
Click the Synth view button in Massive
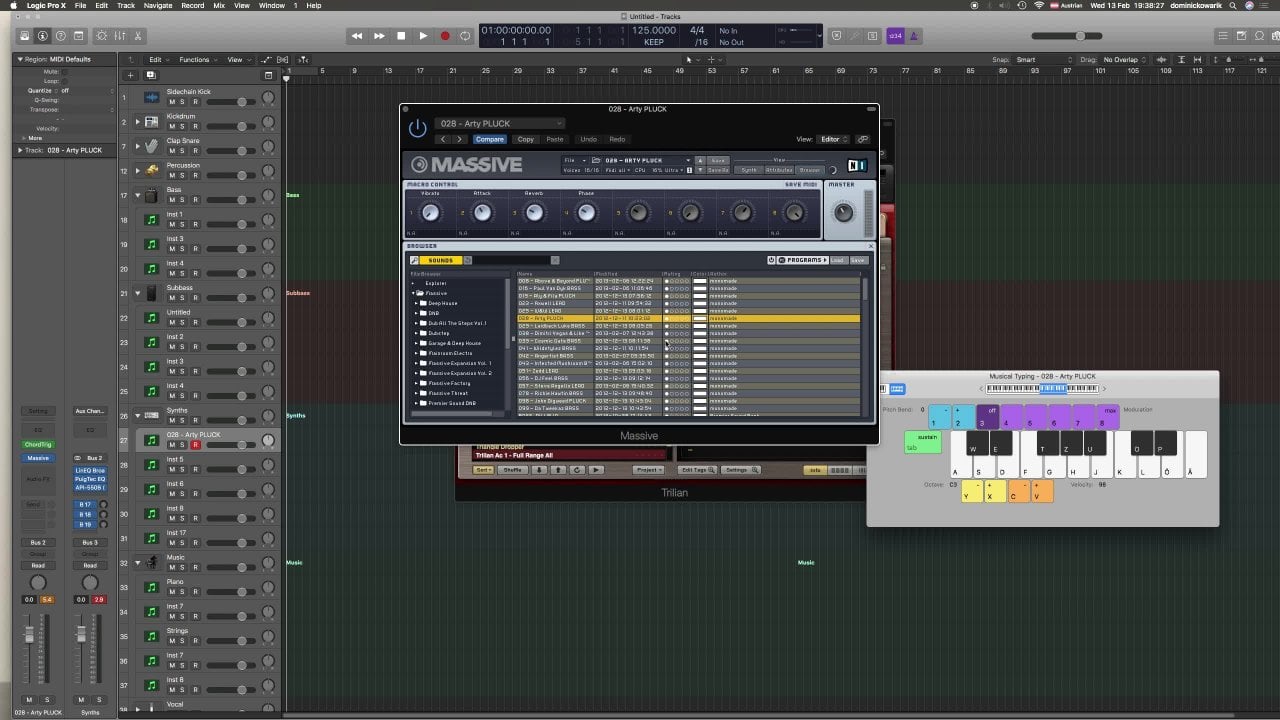pos(748,170)
